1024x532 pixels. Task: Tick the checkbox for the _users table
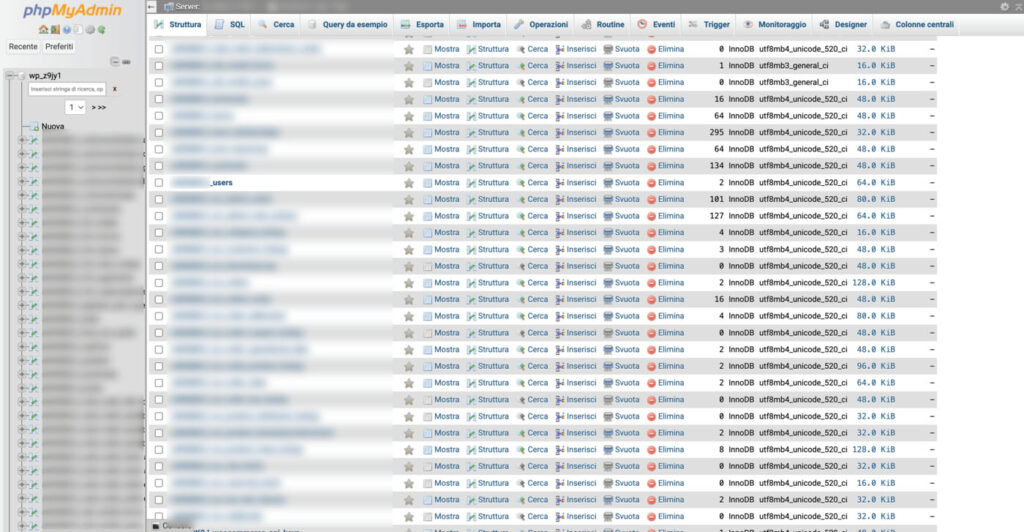pyautogui.click(x=158, y=183)
